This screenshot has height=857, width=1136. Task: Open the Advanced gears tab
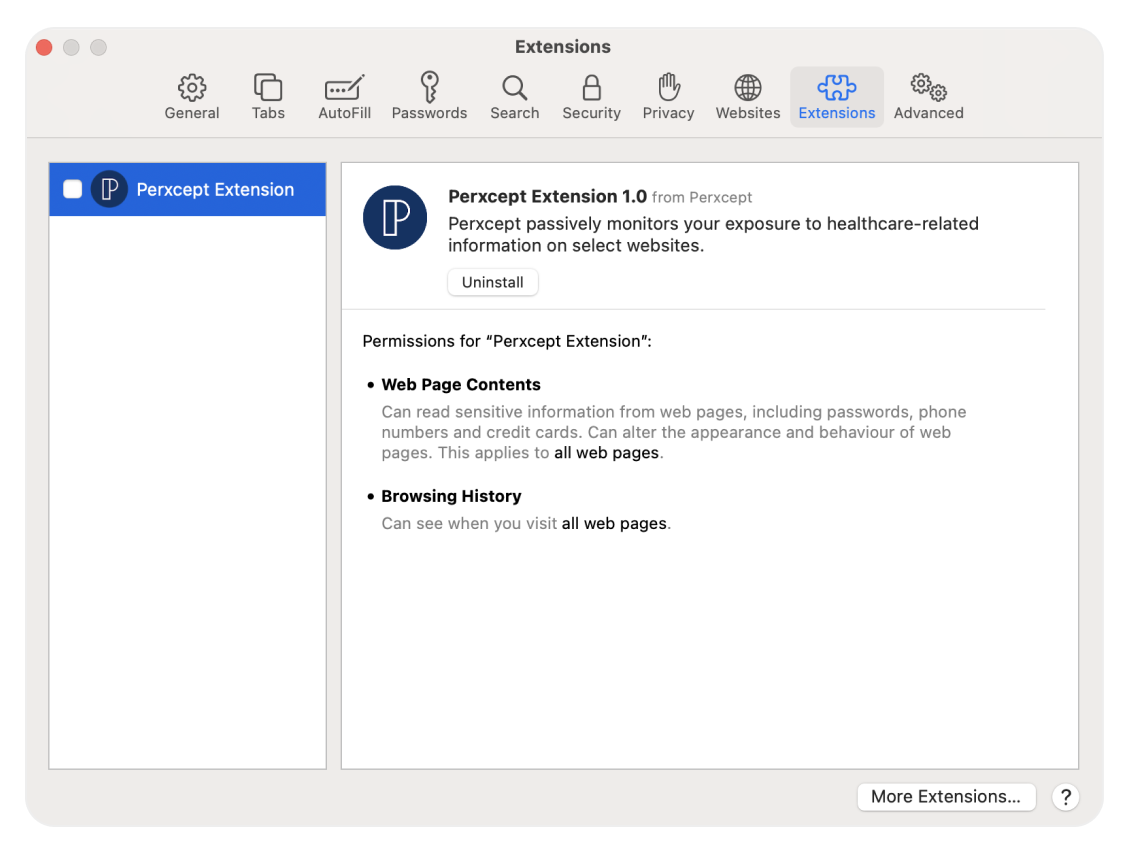click(x=928, y=96)
